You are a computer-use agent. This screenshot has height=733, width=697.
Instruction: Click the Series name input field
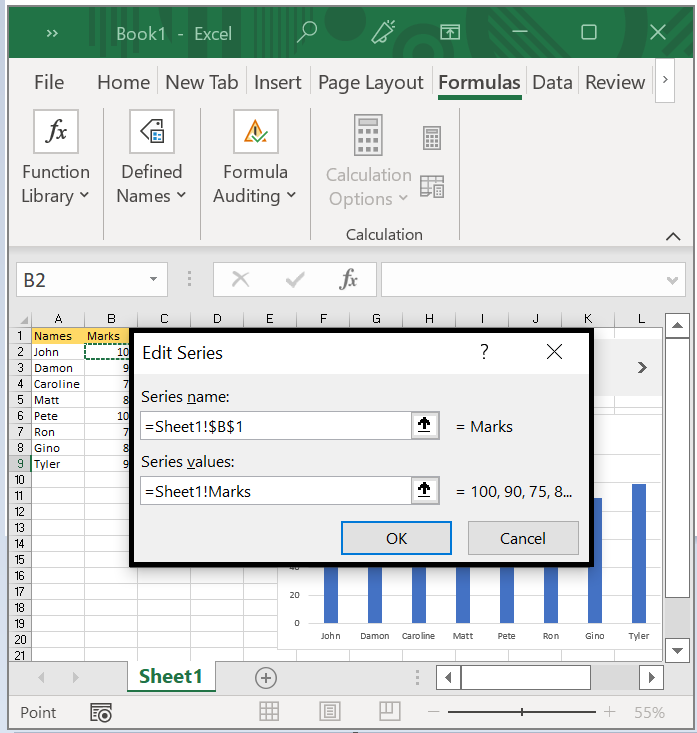tap(276, 425)
